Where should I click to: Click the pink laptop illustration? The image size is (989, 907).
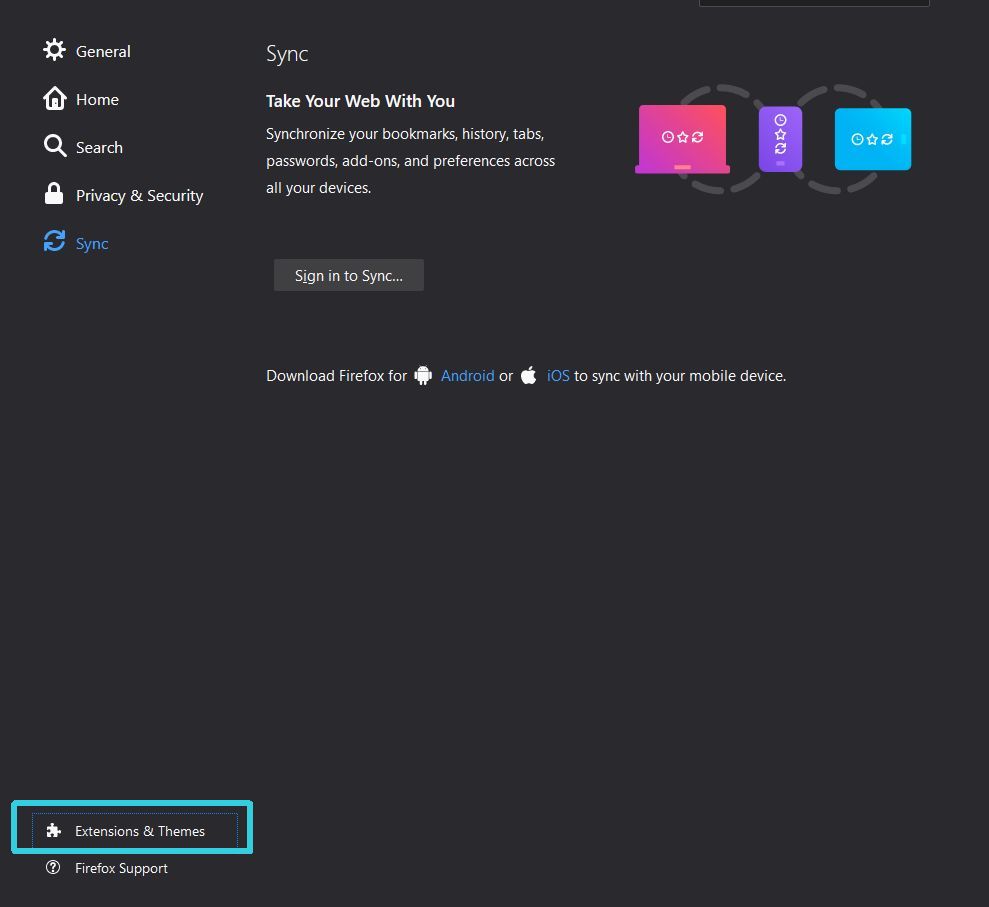coord(682,139)
